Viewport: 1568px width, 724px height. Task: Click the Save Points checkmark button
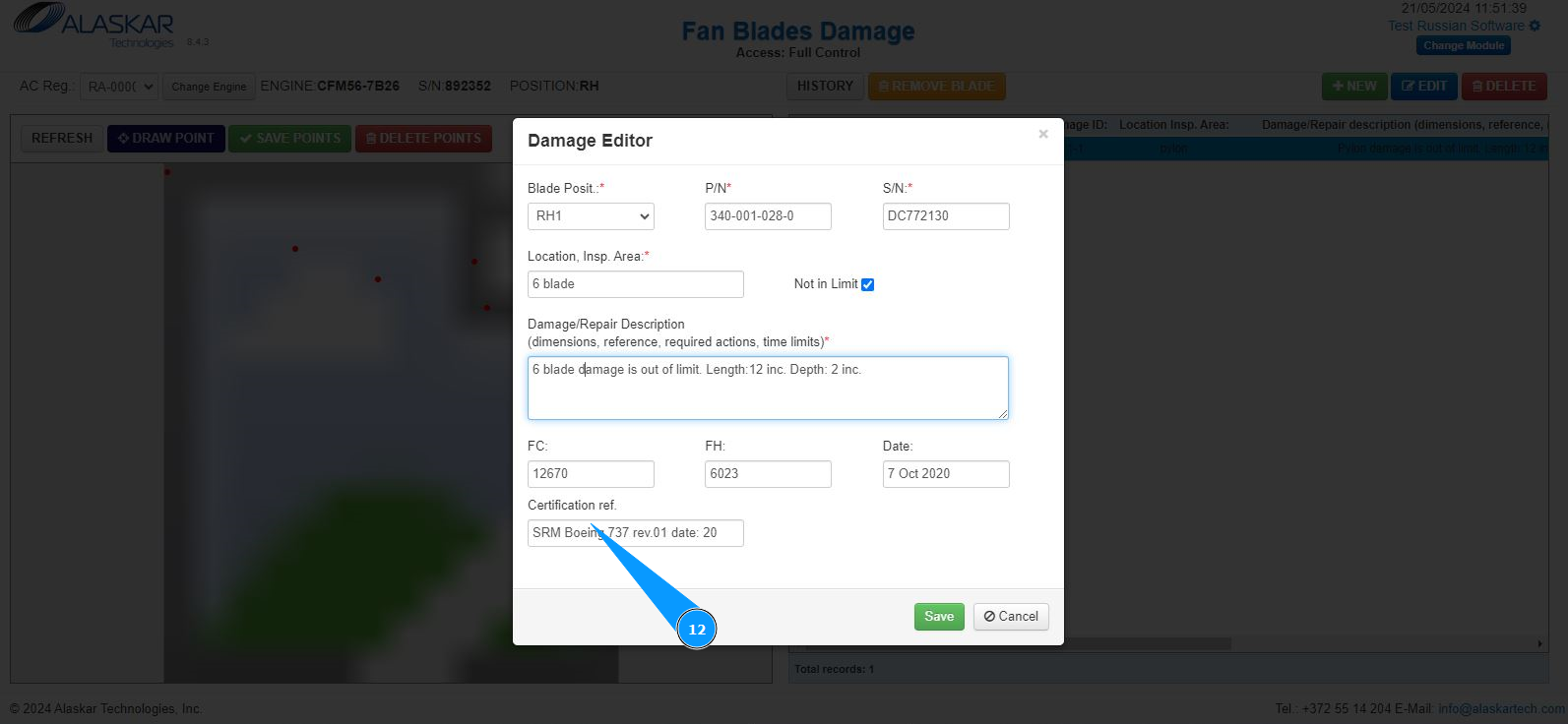click(x=289, y=139)
